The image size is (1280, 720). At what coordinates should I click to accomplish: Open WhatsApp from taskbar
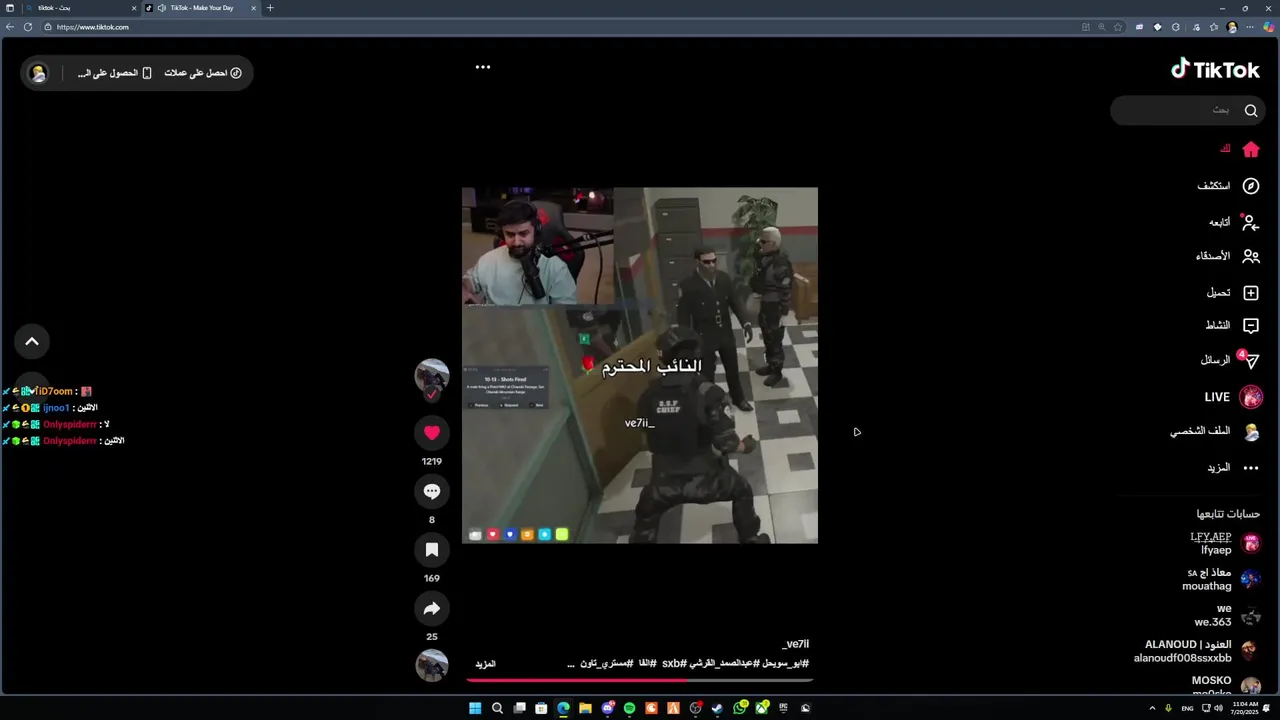coord(739,708)
